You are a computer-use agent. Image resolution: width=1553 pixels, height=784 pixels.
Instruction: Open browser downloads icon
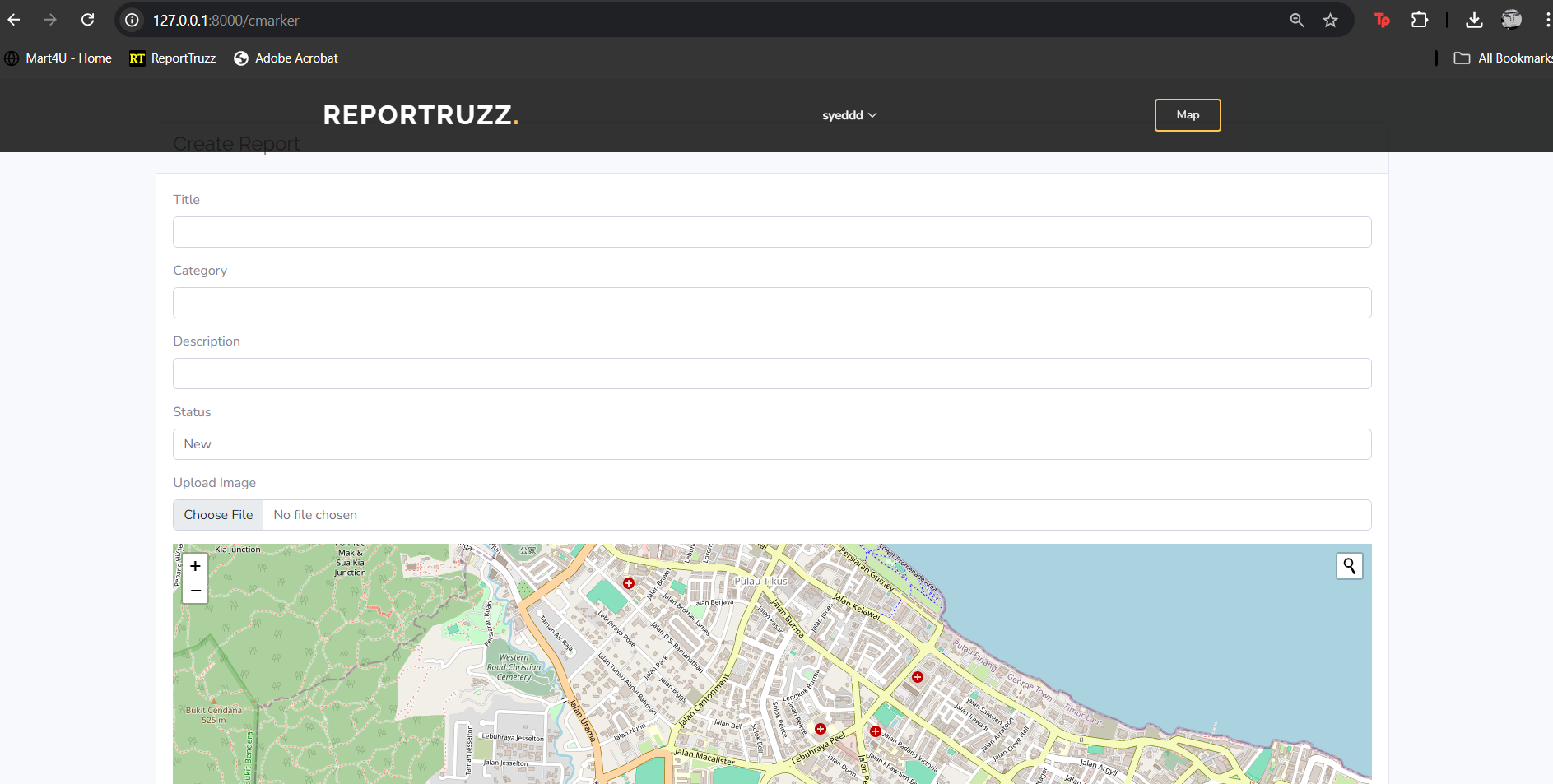coord(1474,20)
